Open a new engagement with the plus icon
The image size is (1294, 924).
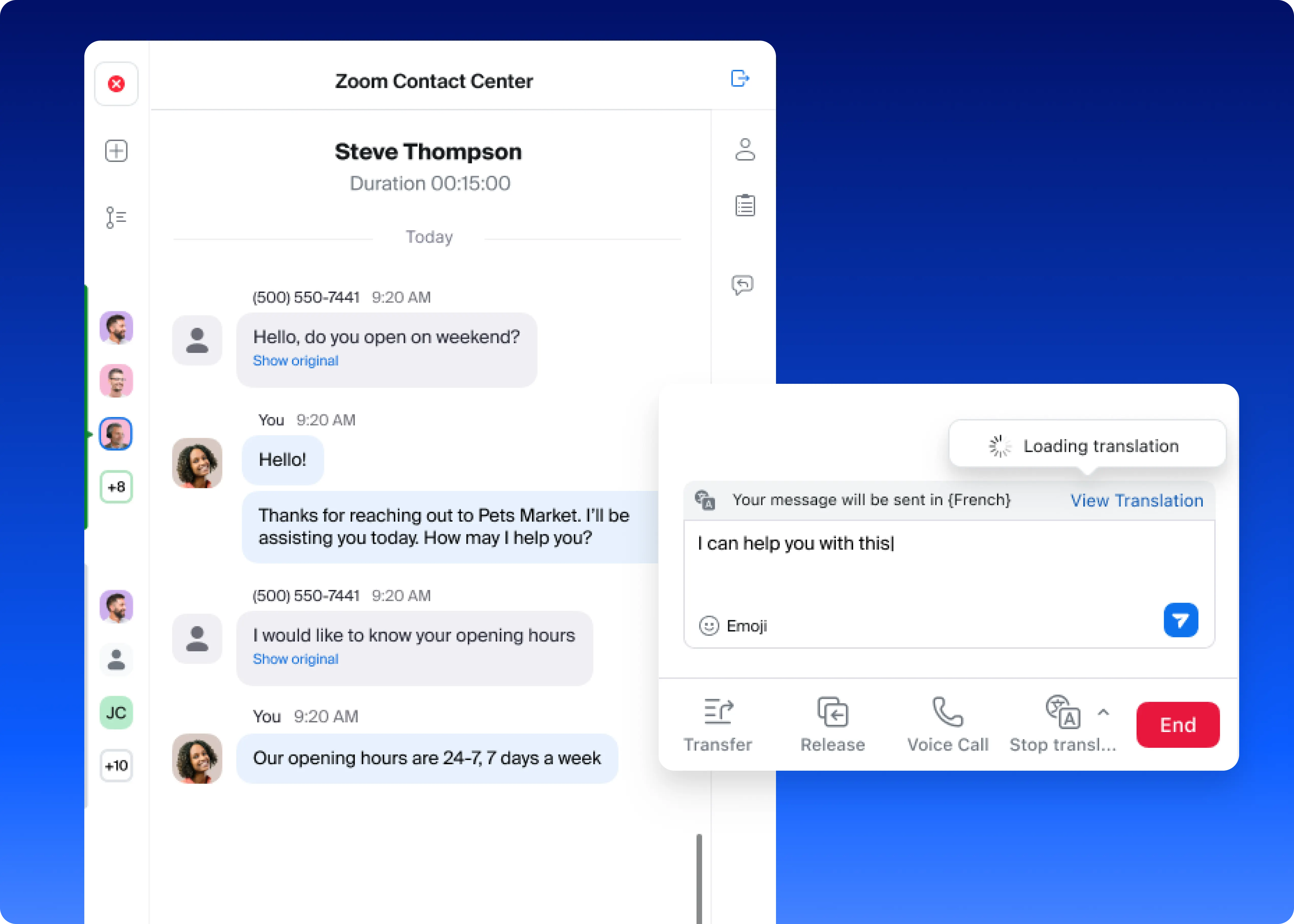[x=116, y=151]
